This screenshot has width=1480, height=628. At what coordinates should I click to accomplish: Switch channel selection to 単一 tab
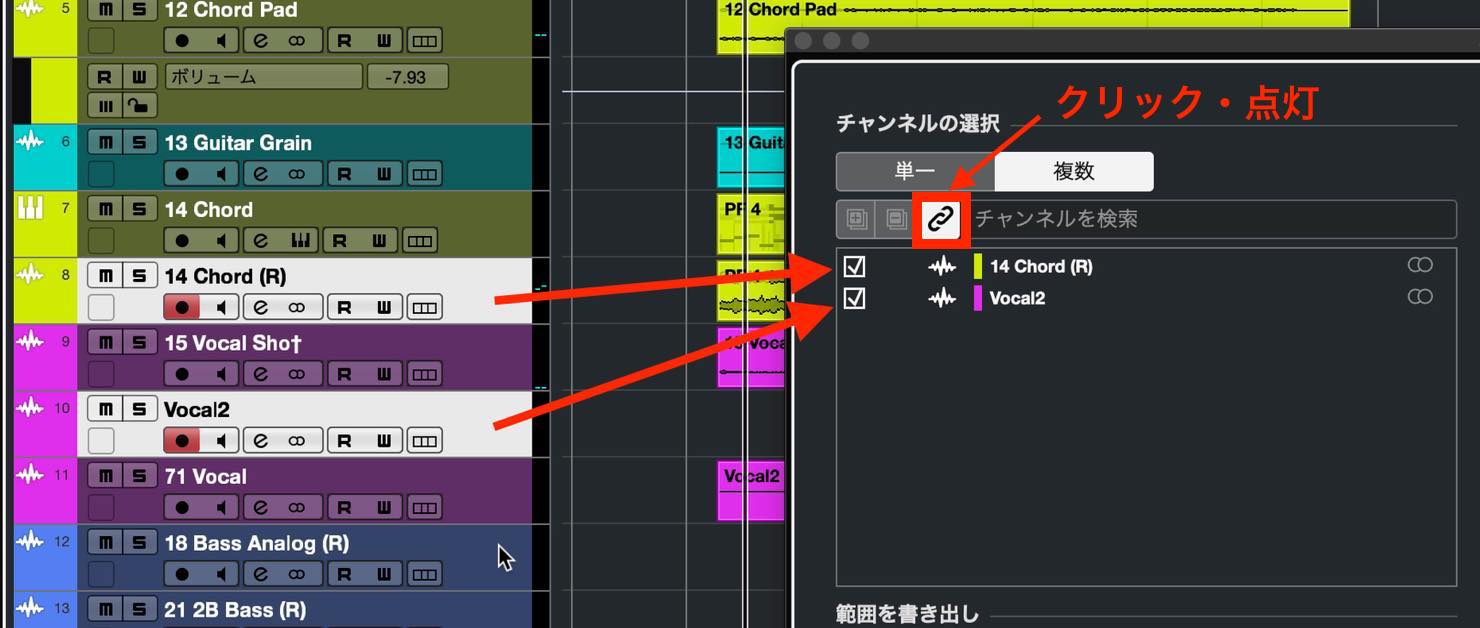point(915,171)
